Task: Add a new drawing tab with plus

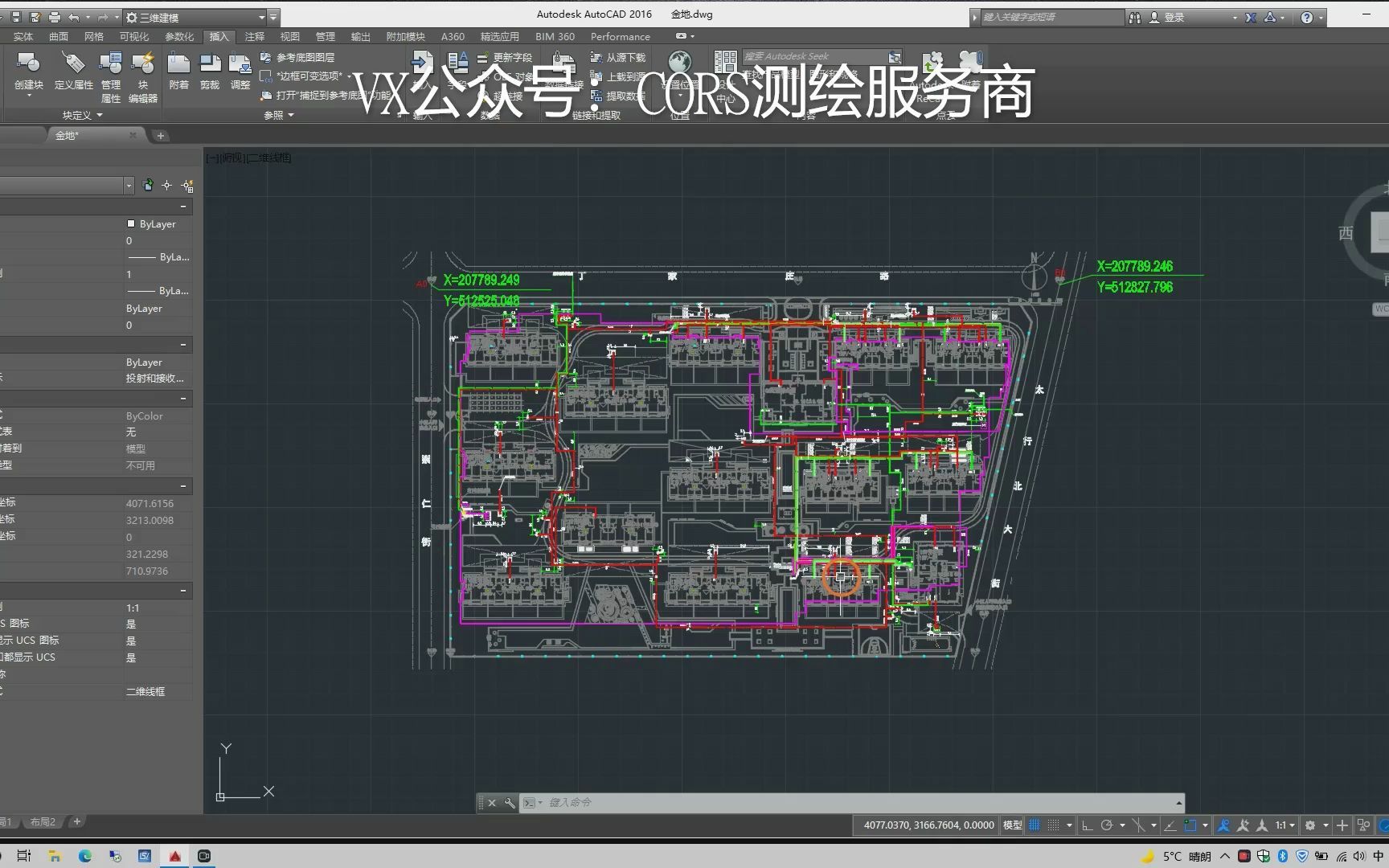Action: 160,135
